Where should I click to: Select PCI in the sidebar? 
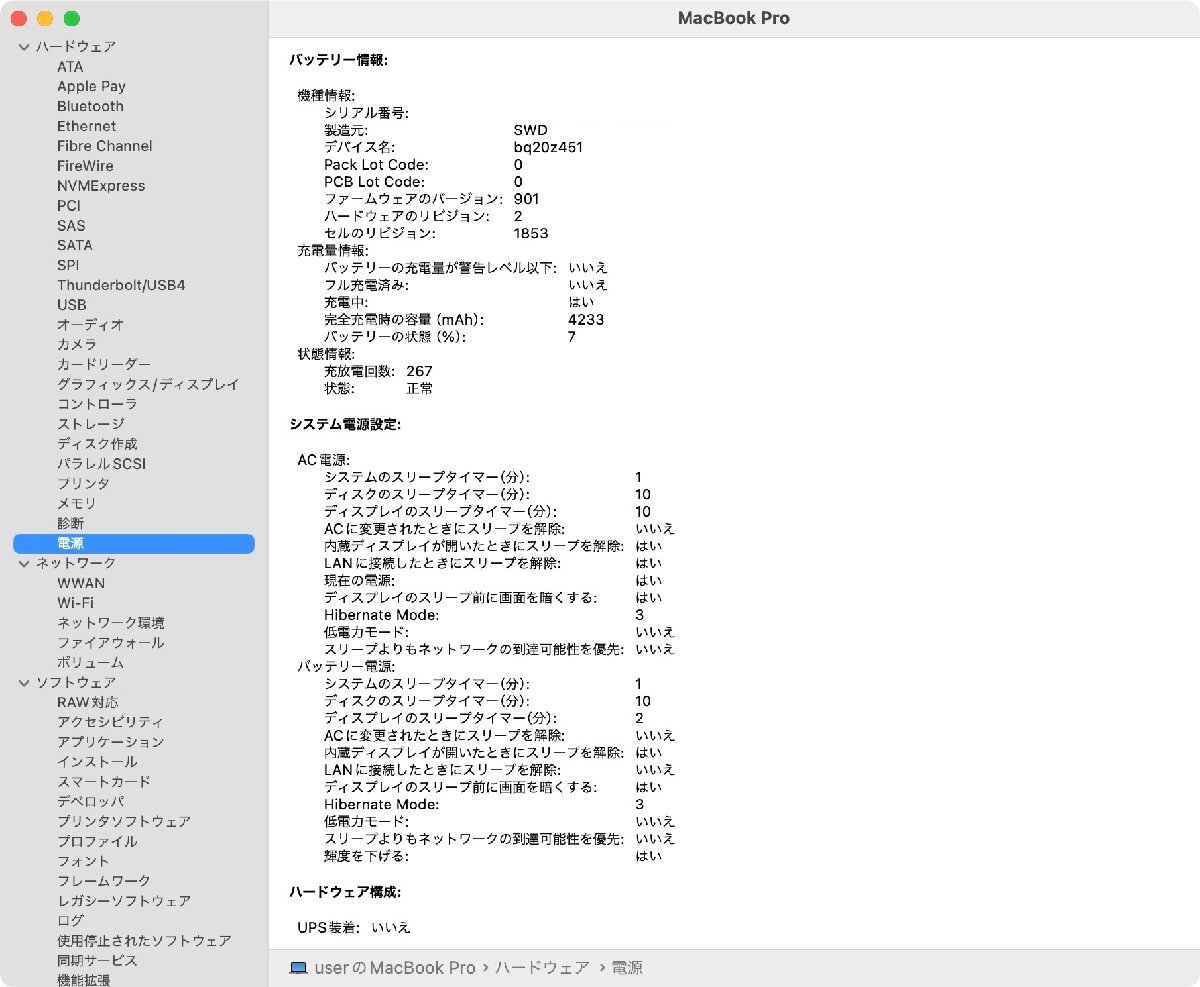(69, 206)
